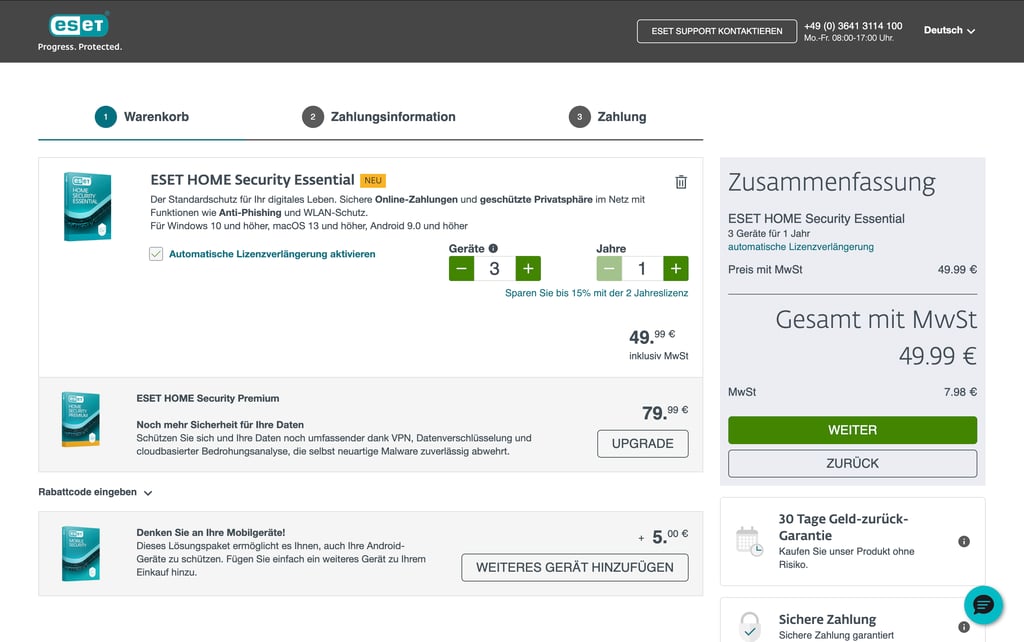1024x642 pixels.
Task: Click the padlock icon for Sichere Zahlung
Action: (750, 626)
